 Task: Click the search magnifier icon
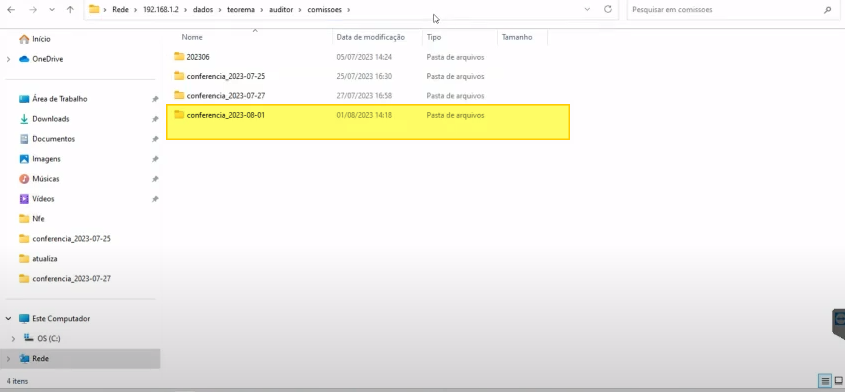pos(828,10)
